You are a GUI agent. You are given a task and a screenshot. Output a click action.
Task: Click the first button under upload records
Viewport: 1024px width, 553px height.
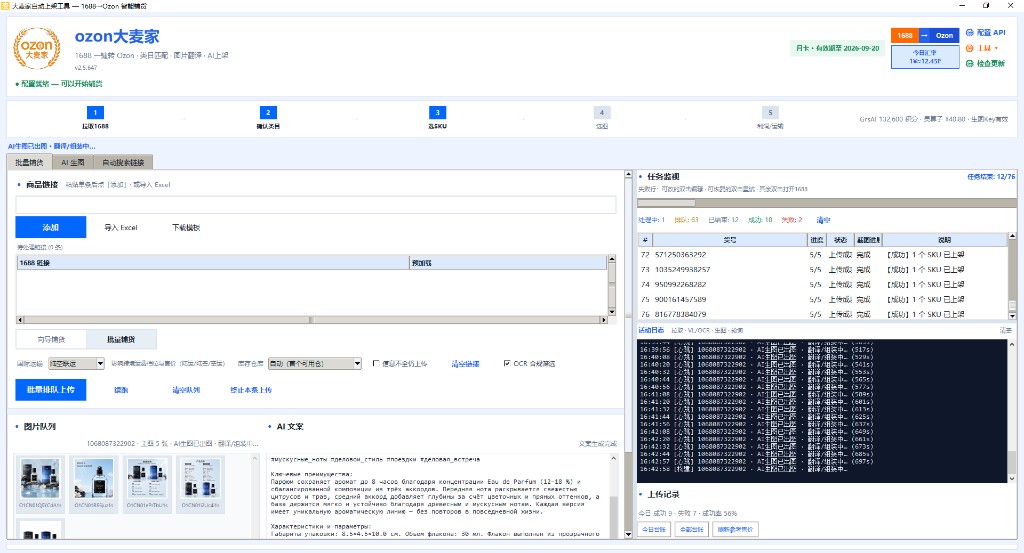654,529
